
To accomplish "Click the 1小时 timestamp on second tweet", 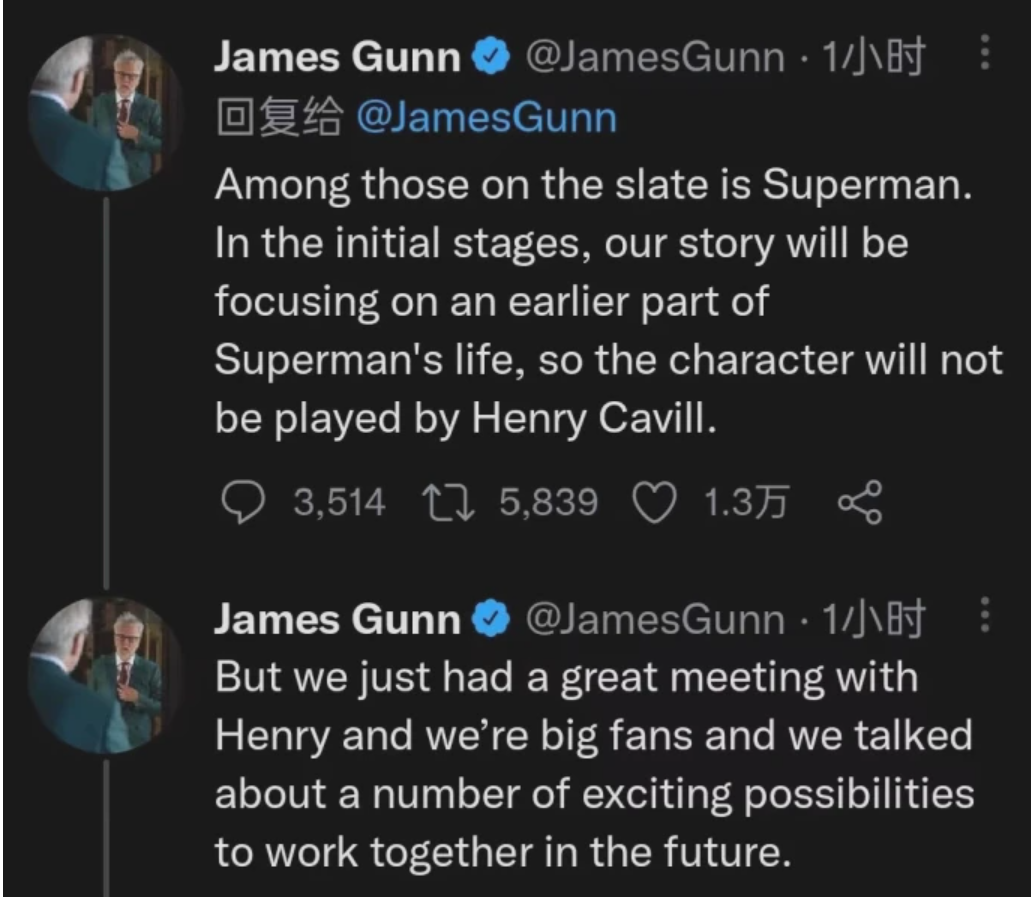I will 872,620.
